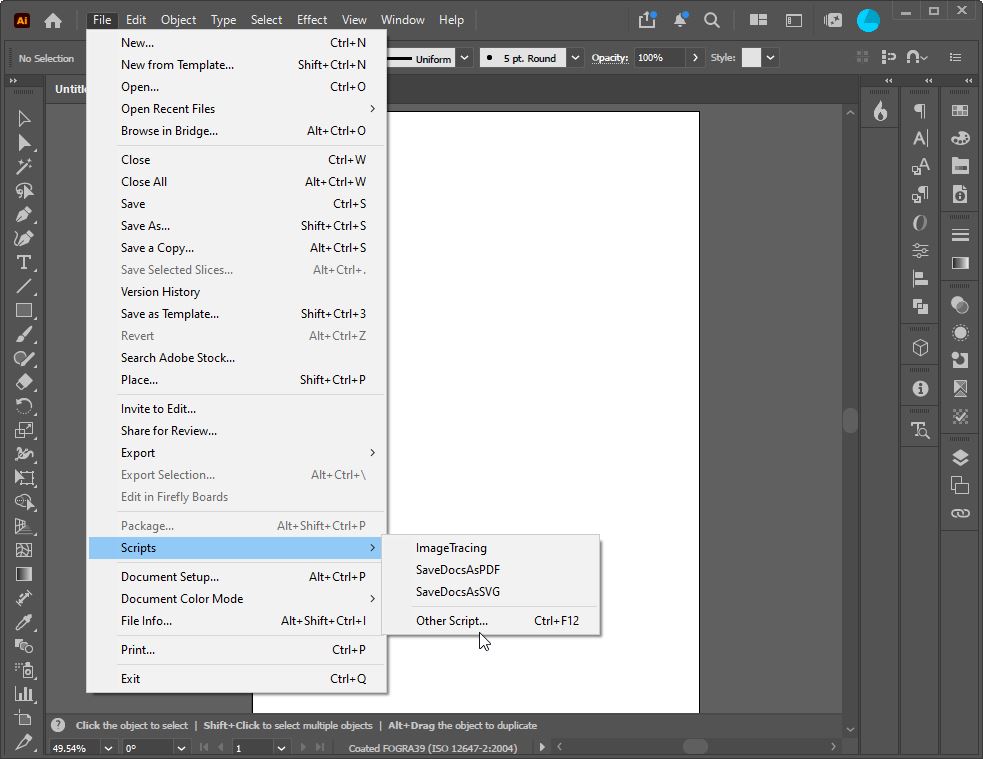This screenshot has height=759, width=983.
Task: Choose Place... in the File menu
Action: (x=237, y=380)
